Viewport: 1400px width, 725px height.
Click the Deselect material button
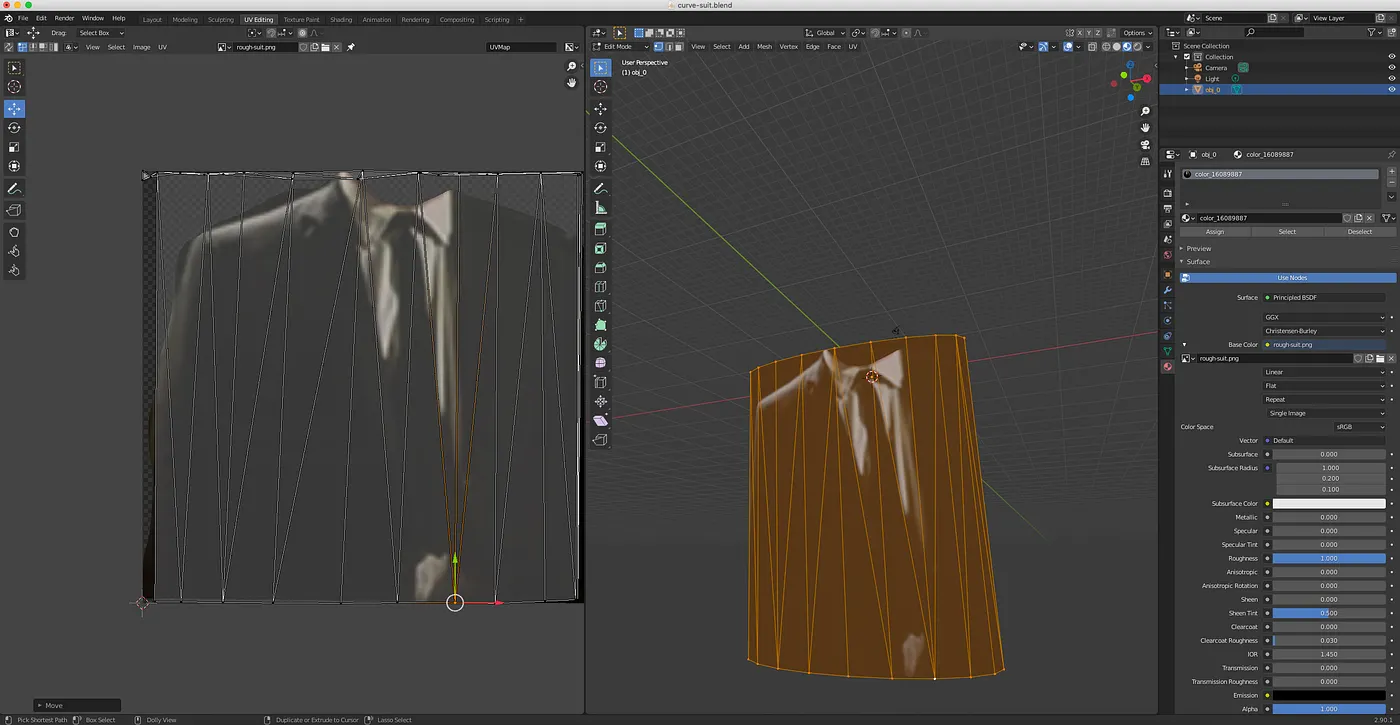(x=1360, y=232)
